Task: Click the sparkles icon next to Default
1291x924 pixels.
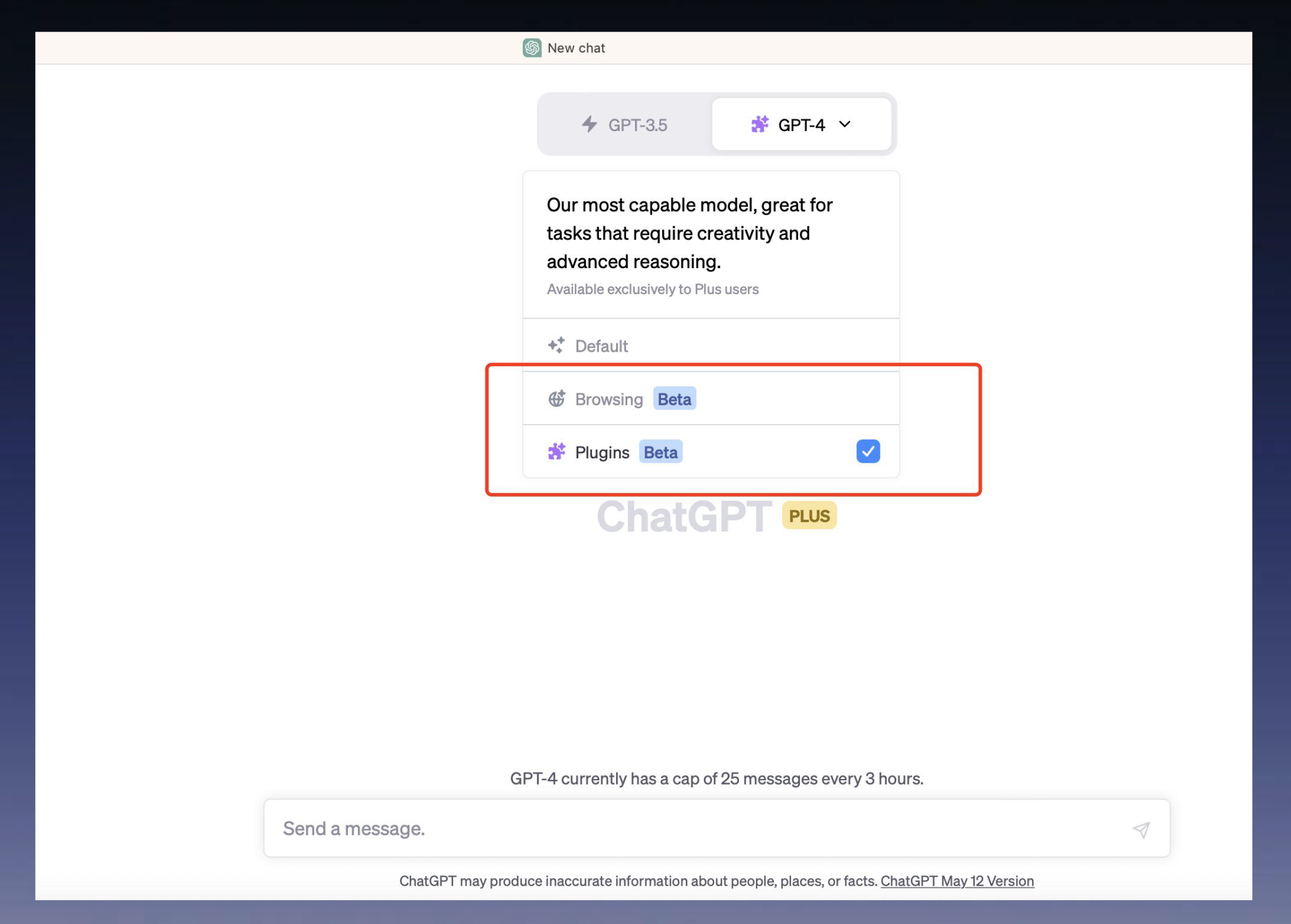Action: pos(556,346)
